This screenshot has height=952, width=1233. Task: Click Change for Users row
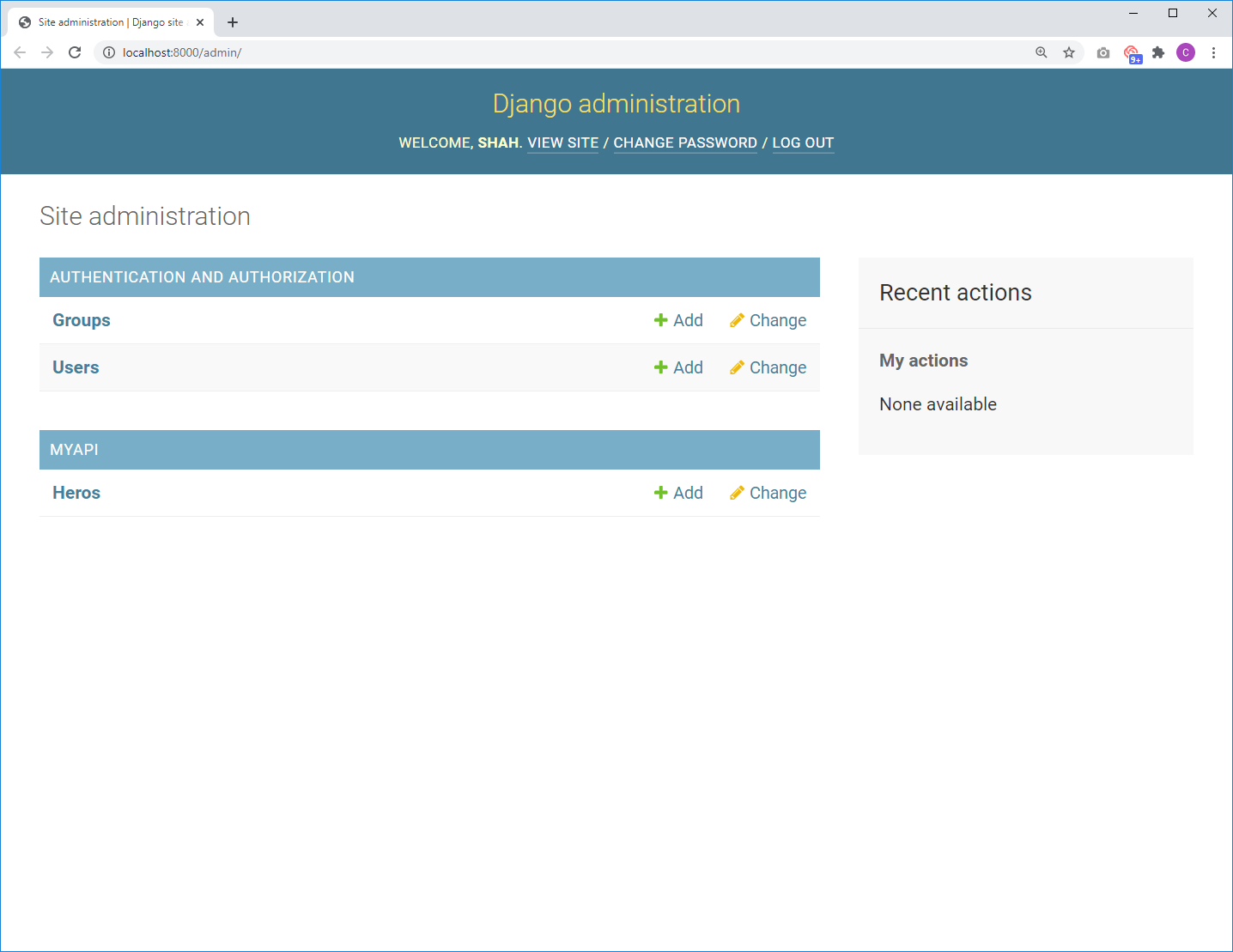(768, 367)
